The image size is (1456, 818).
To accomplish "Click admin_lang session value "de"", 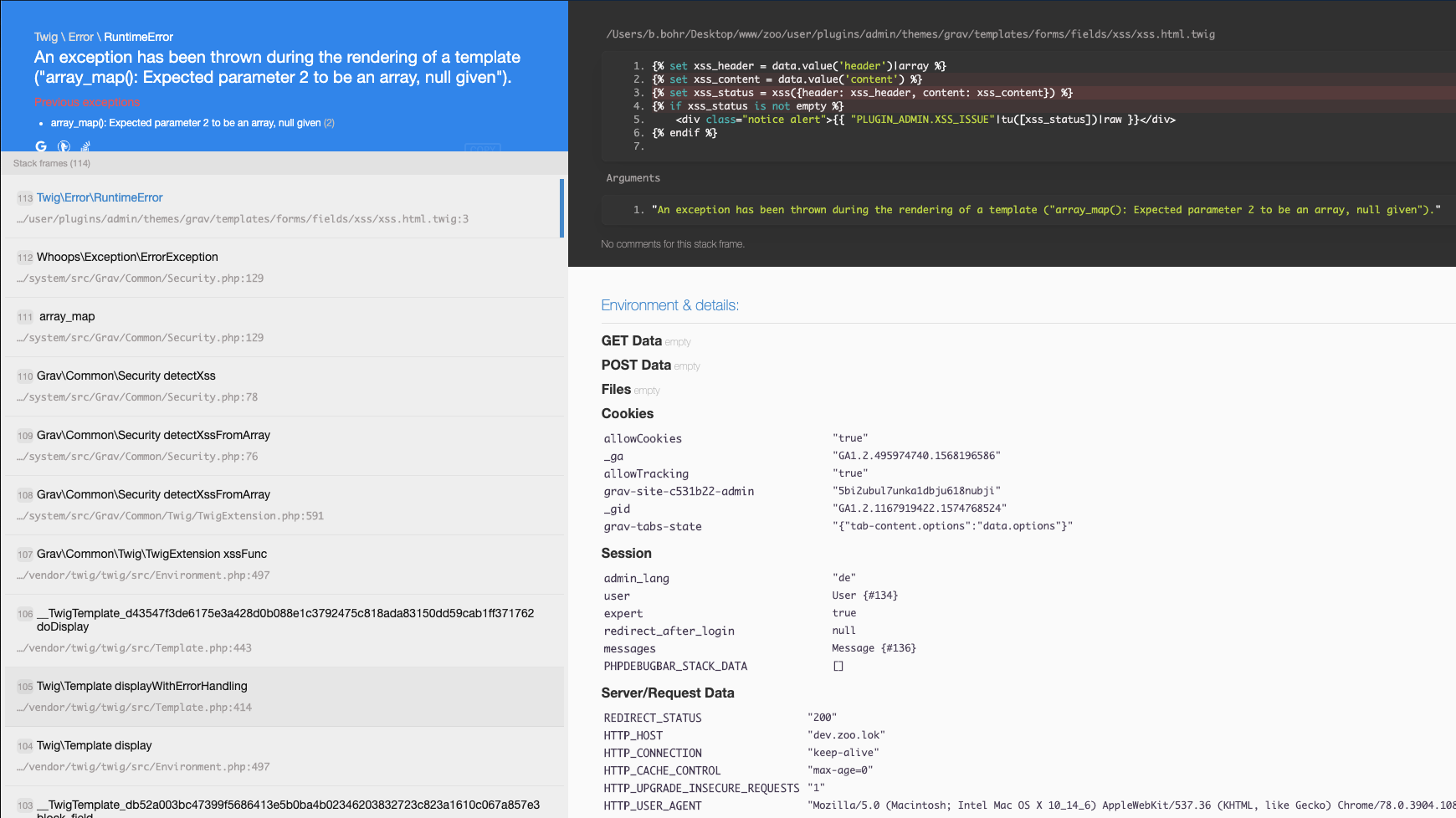I will (843, 578).
